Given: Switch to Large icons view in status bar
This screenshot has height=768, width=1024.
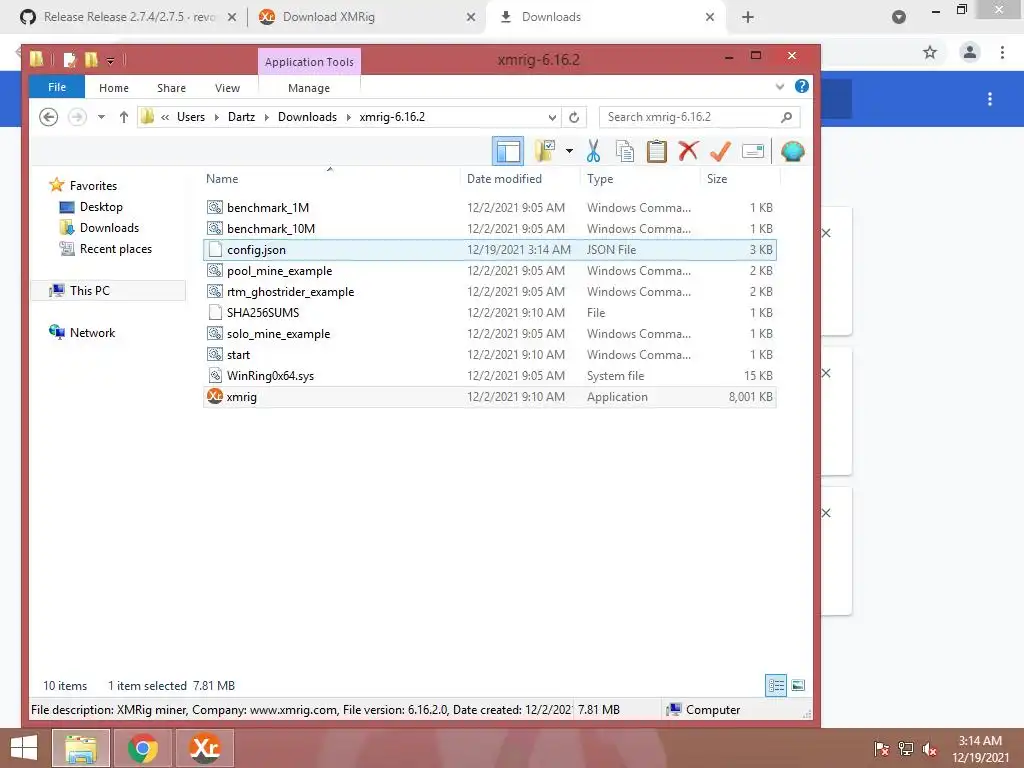Looking at the screenshot, I should click(x=798, y=685).
